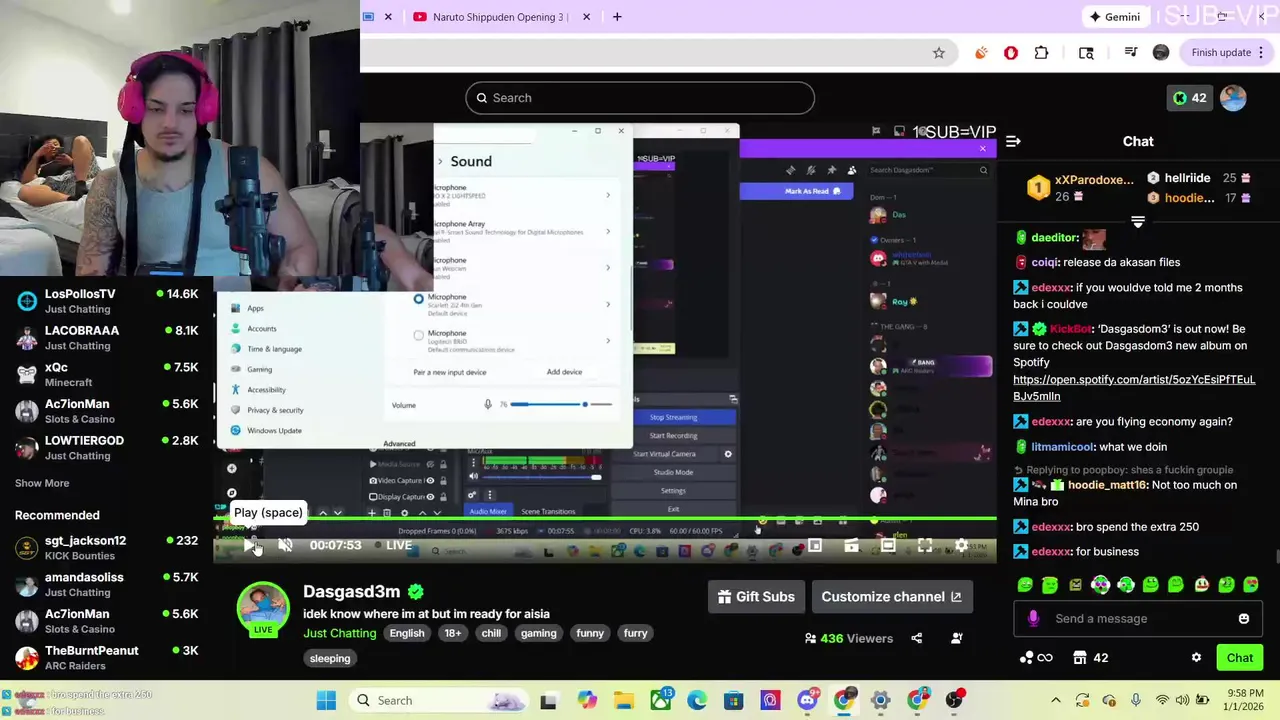1280x720 pixels.
Task: Open LosPollosTV channel in sidebar
Action: (x=107, y=301)
